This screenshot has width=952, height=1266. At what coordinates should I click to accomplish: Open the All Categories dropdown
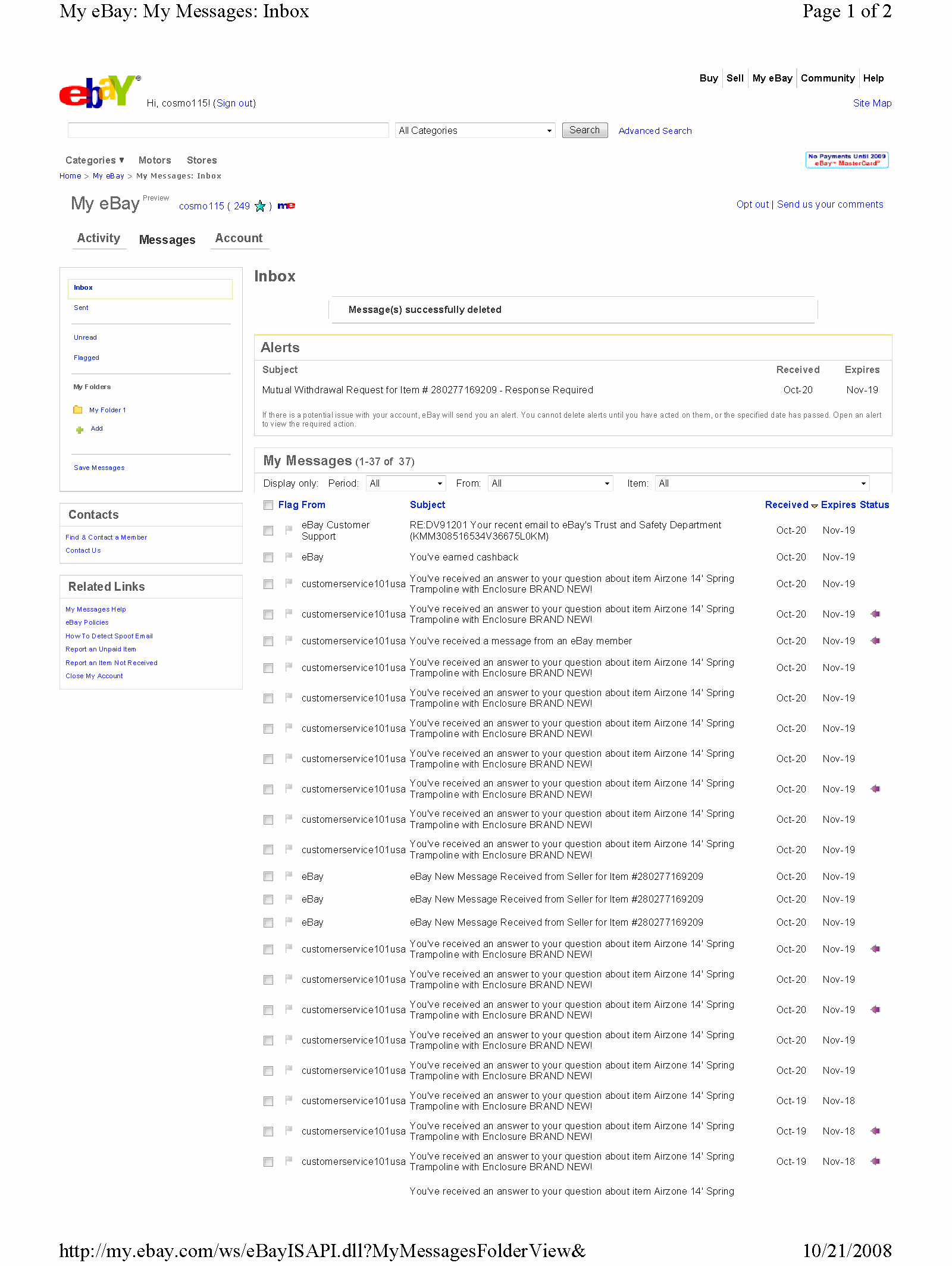click(x=475, y=130)
